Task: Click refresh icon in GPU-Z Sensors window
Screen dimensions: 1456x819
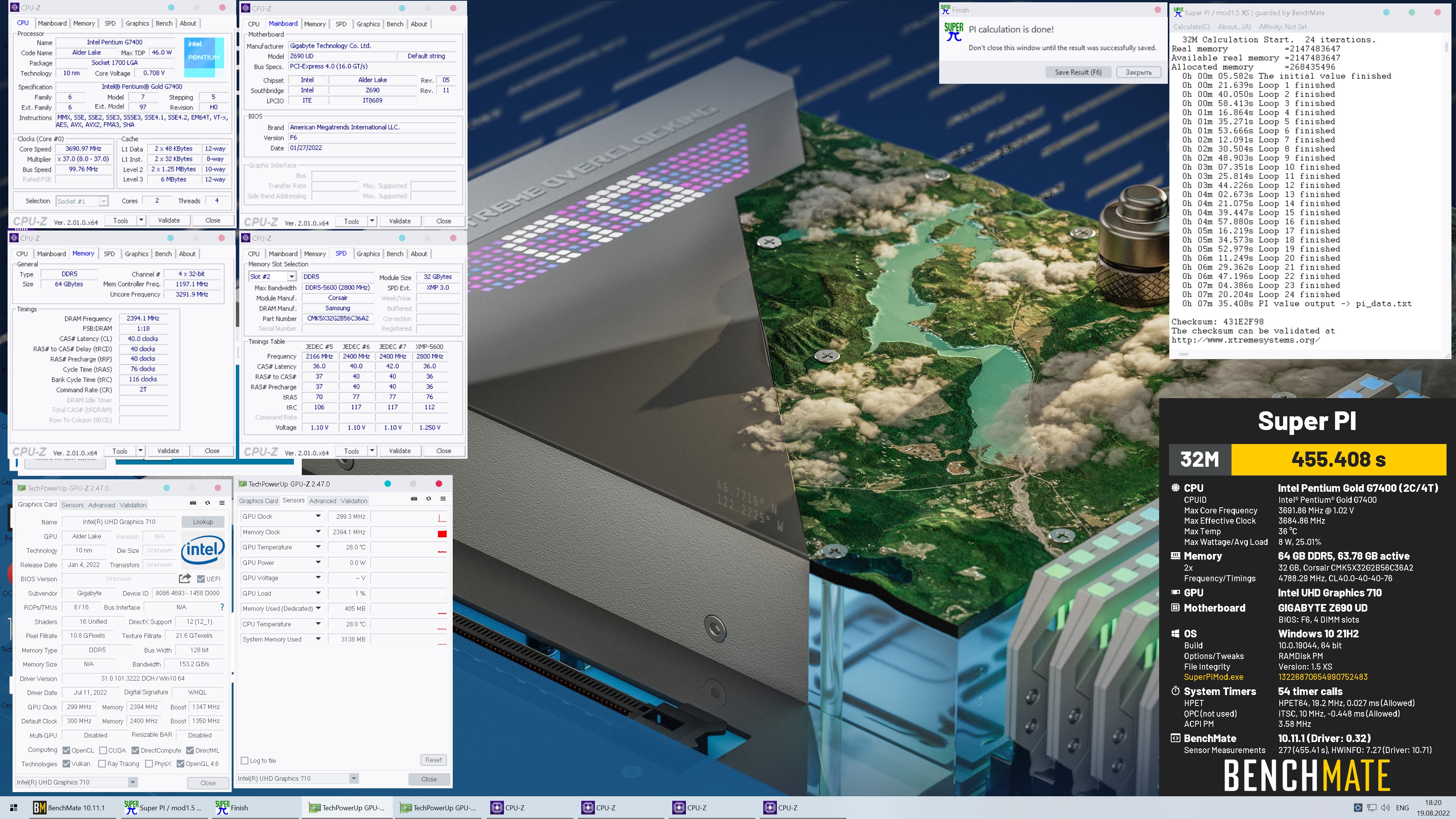Action: coord(428,499)
